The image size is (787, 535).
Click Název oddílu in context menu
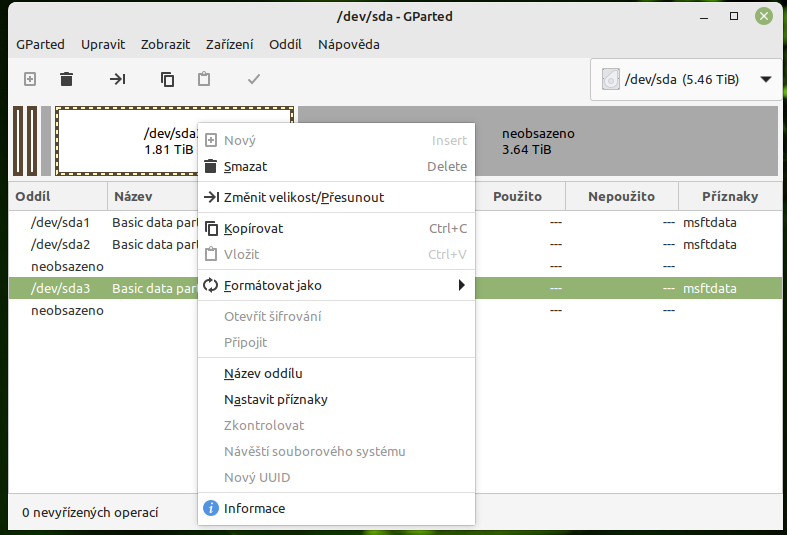[x=263, y=373]
